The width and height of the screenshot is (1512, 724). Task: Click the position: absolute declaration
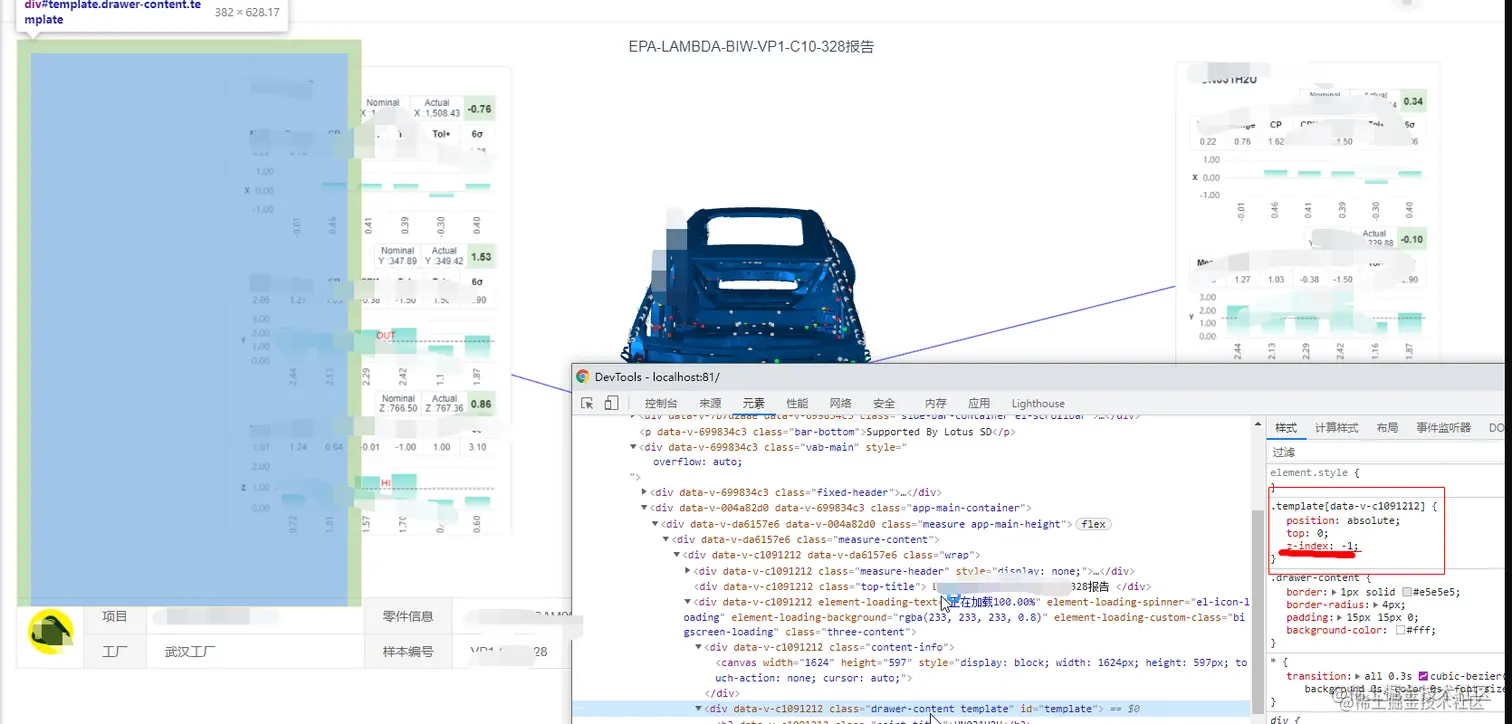(1343, 521)
